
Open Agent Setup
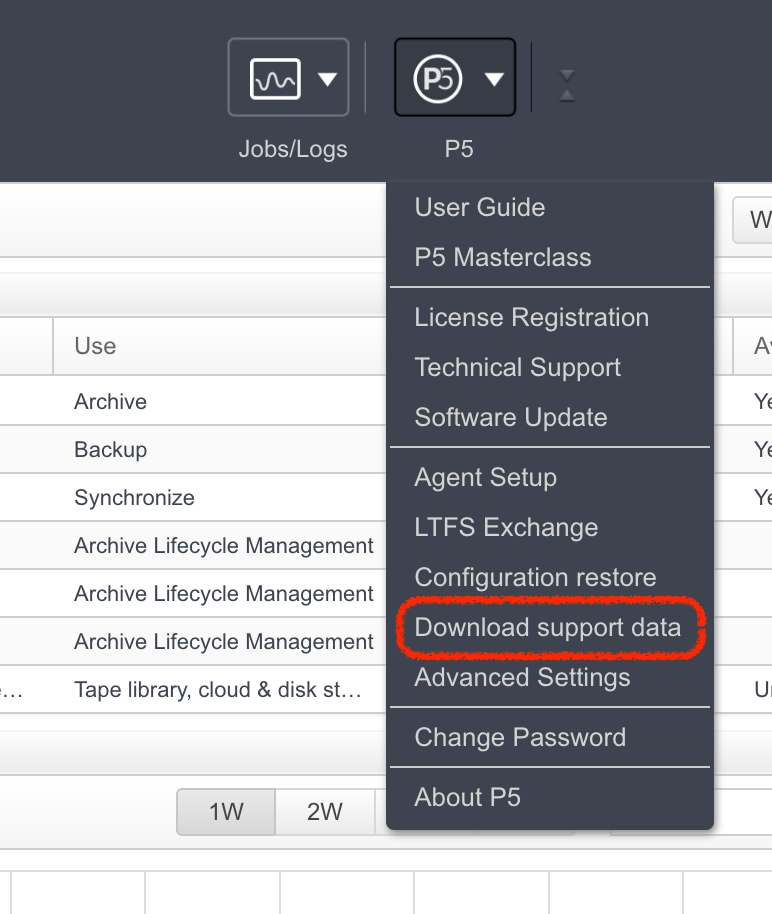486,478
